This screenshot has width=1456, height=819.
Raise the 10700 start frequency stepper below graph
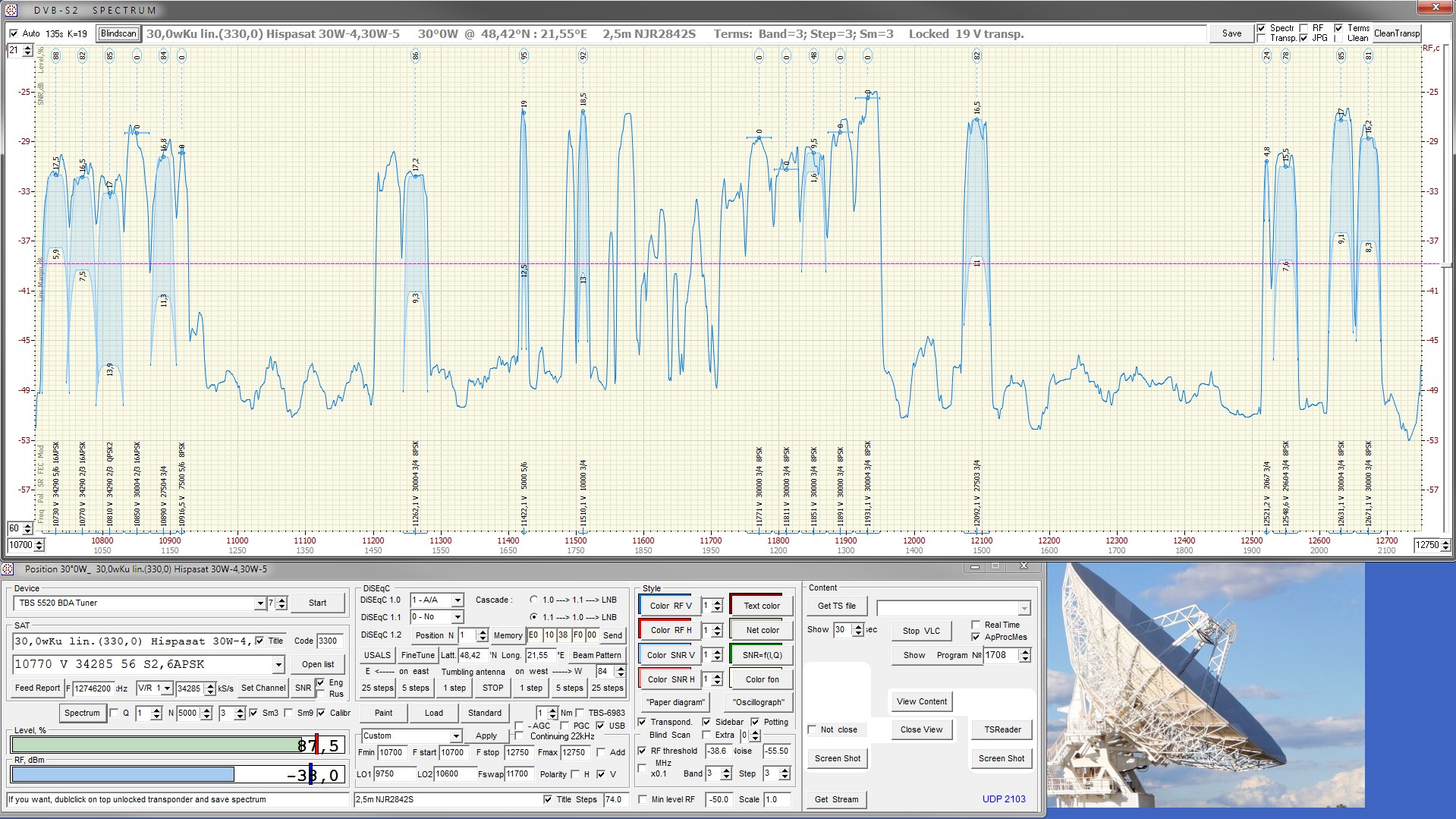pyautogui.click(x=39, y=542)
